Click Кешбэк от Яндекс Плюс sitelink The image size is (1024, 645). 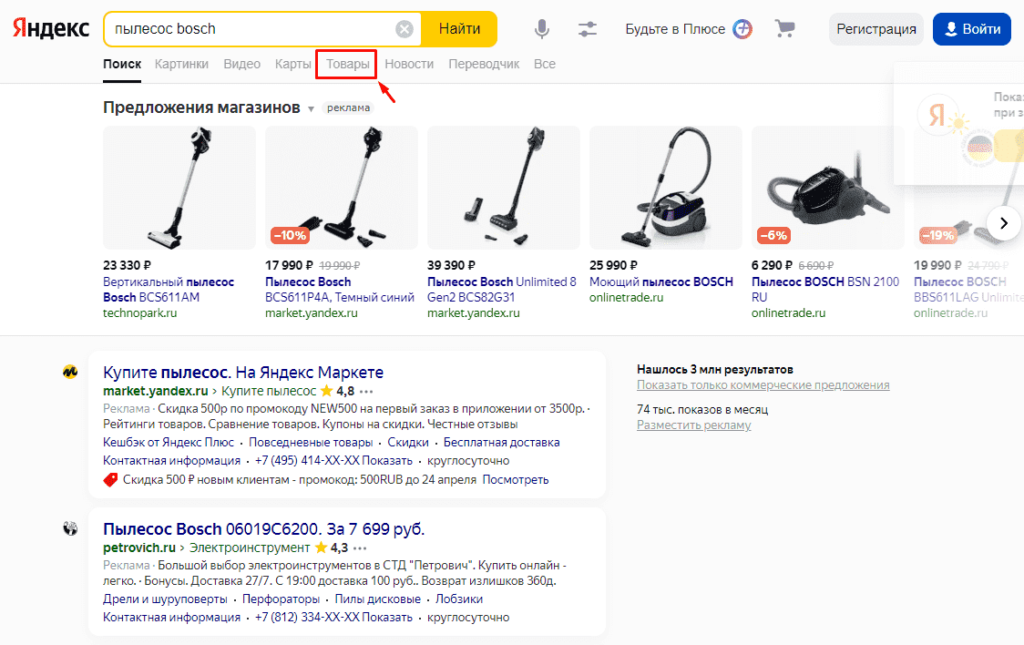[168, 443]
